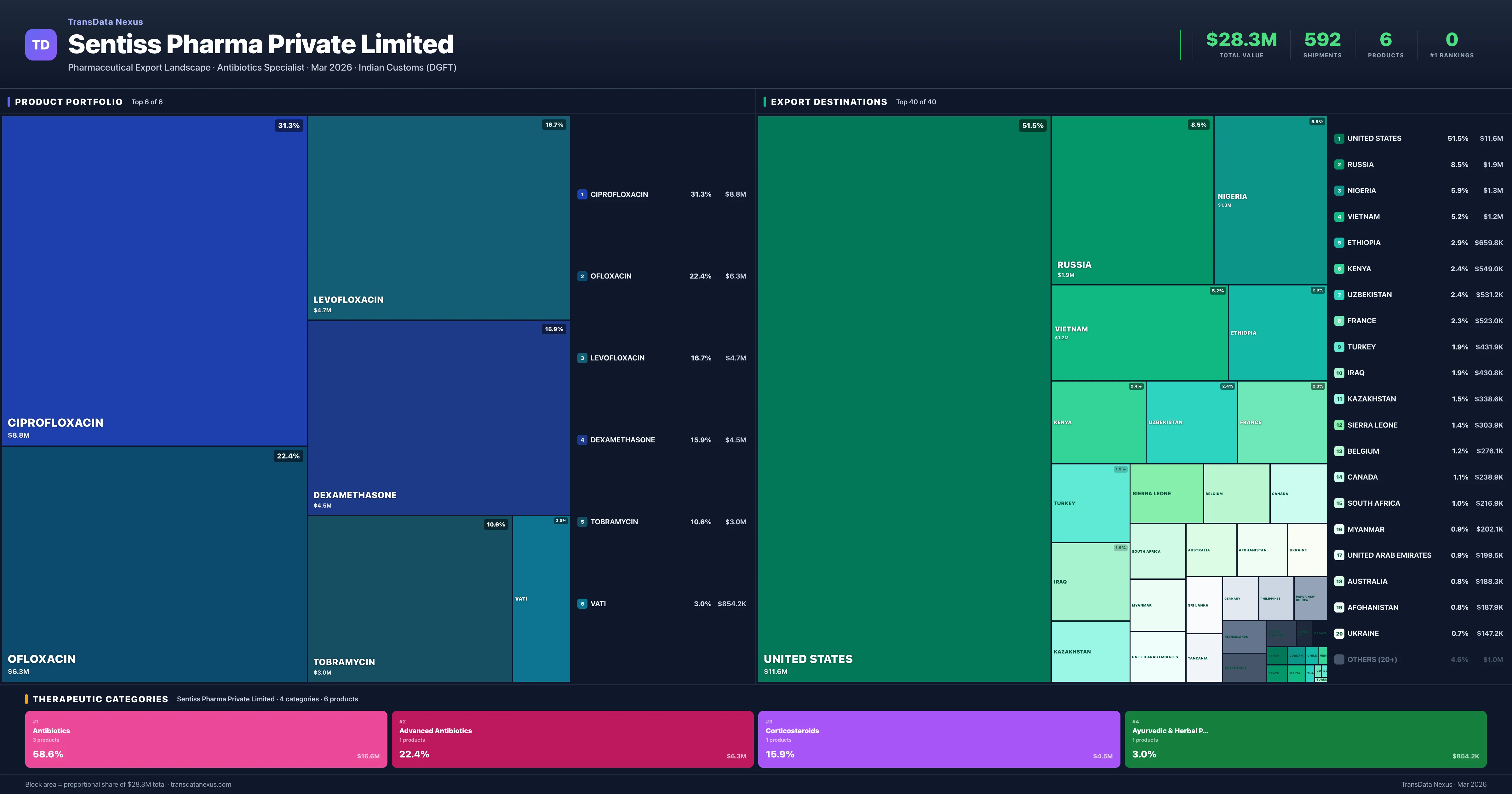The width and height of the screenshot is (1512, 794).
Task: Click the 51.5% tag on UNITED STATES block
Action: [1033, 125]
